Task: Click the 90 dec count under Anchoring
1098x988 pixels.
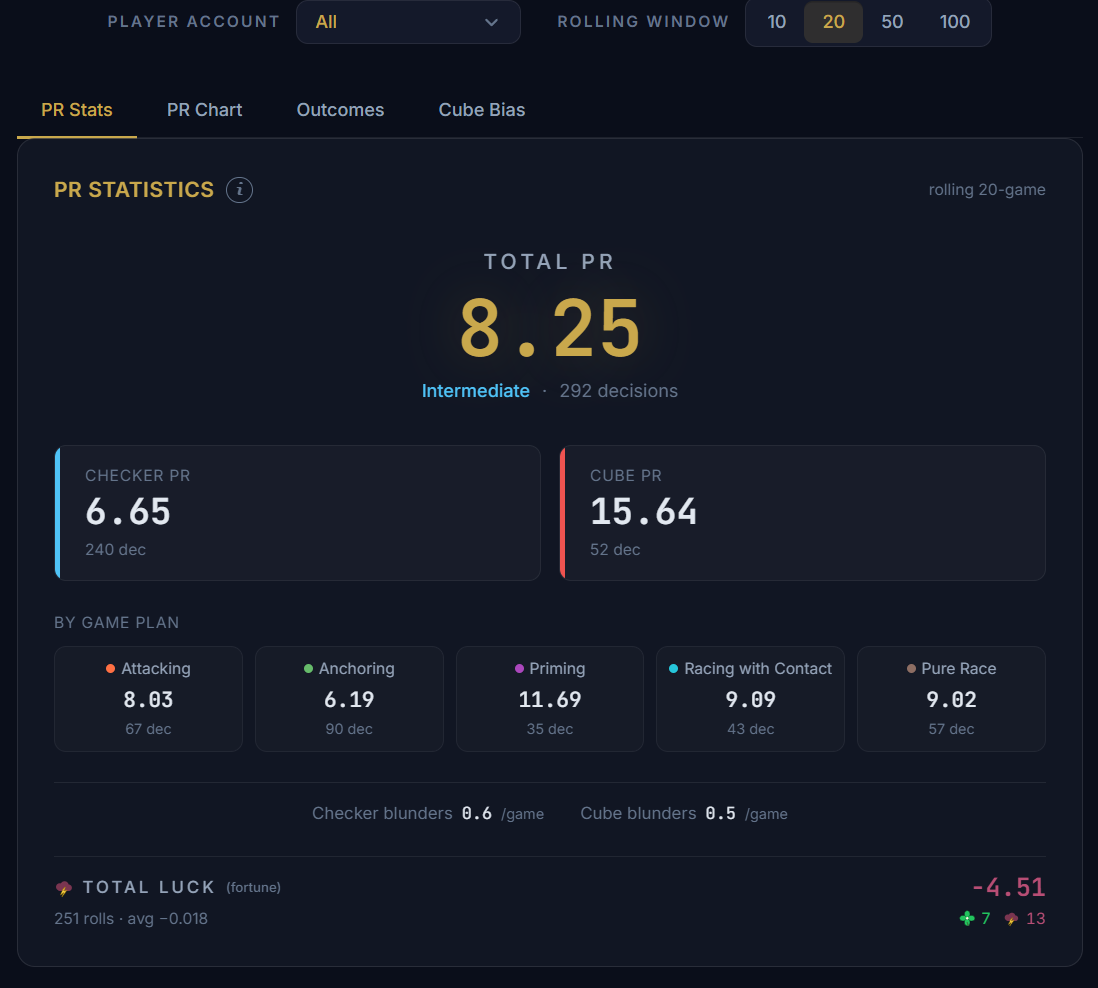Action: (x=349, y=729)
